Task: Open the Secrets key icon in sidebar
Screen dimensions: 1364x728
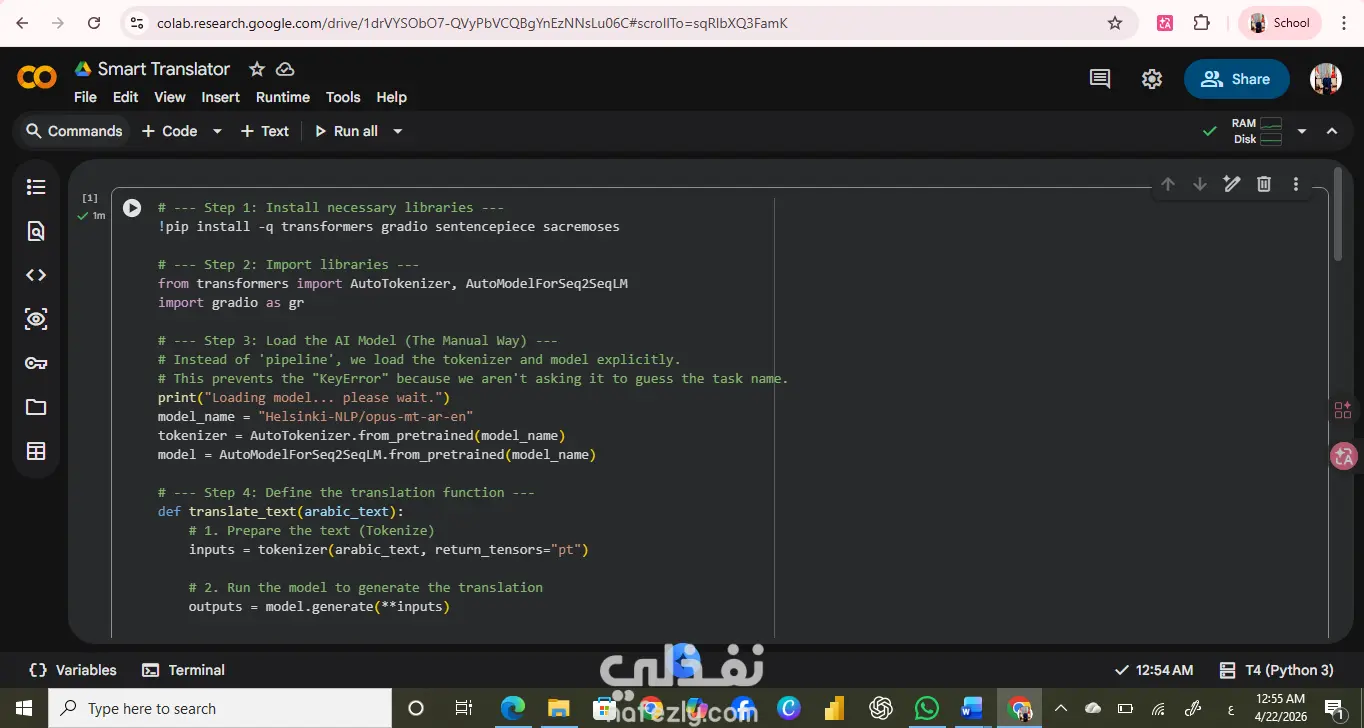Action: tap(36, 363)
